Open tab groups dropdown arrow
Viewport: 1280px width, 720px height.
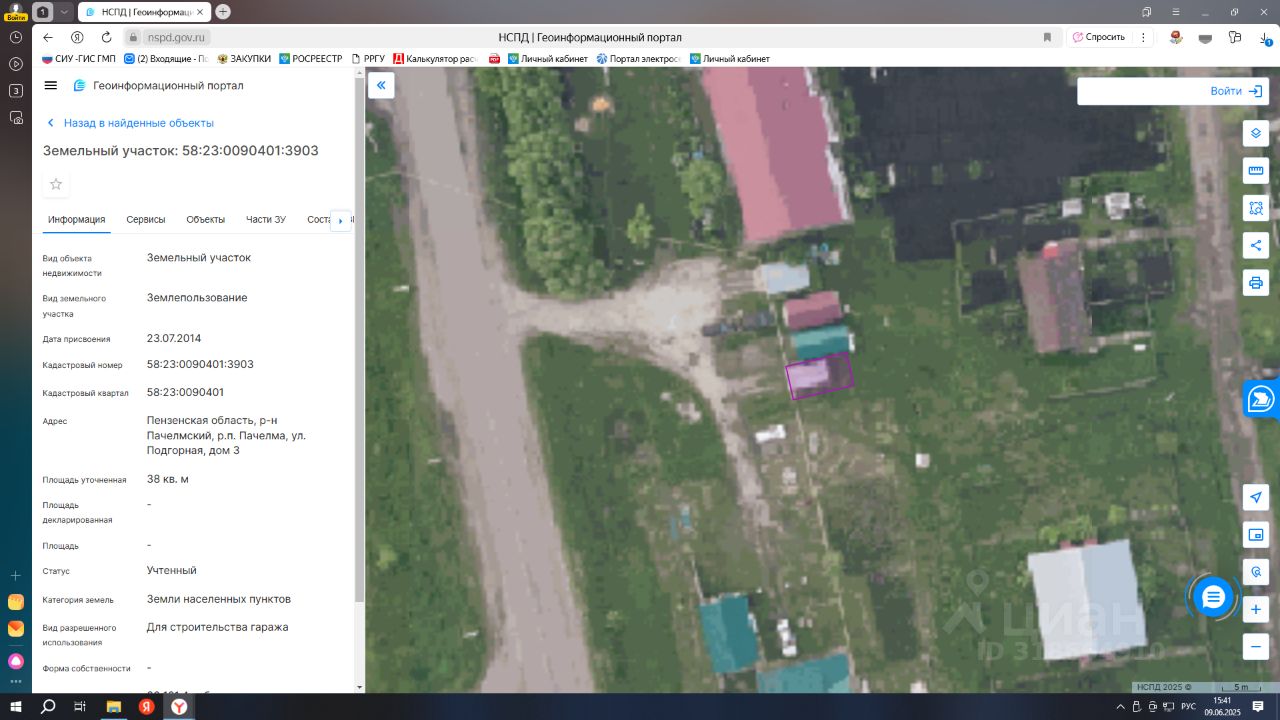coord(65,12)
